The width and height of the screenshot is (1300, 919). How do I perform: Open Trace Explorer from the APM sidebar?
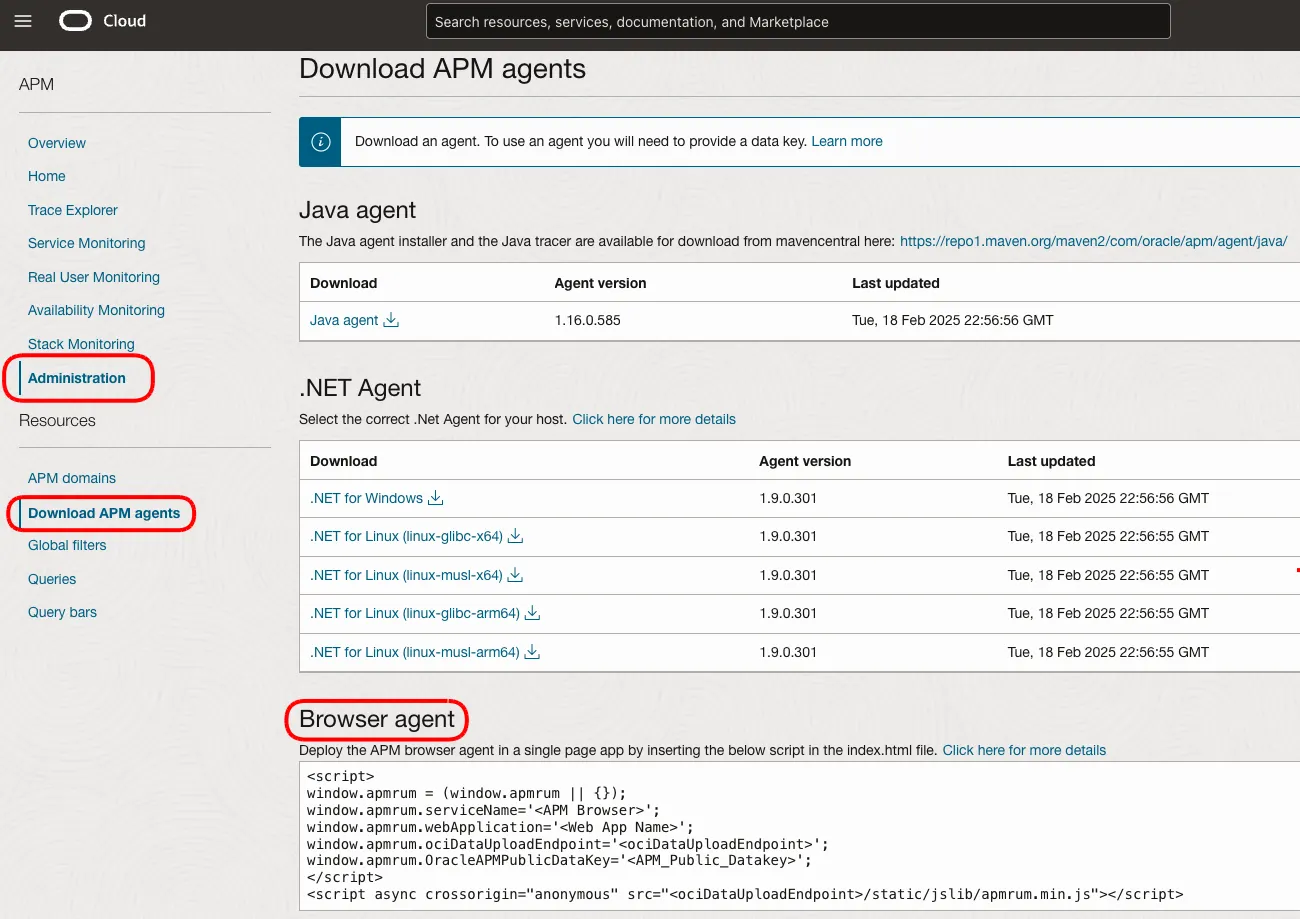click(x=72, y=210)
